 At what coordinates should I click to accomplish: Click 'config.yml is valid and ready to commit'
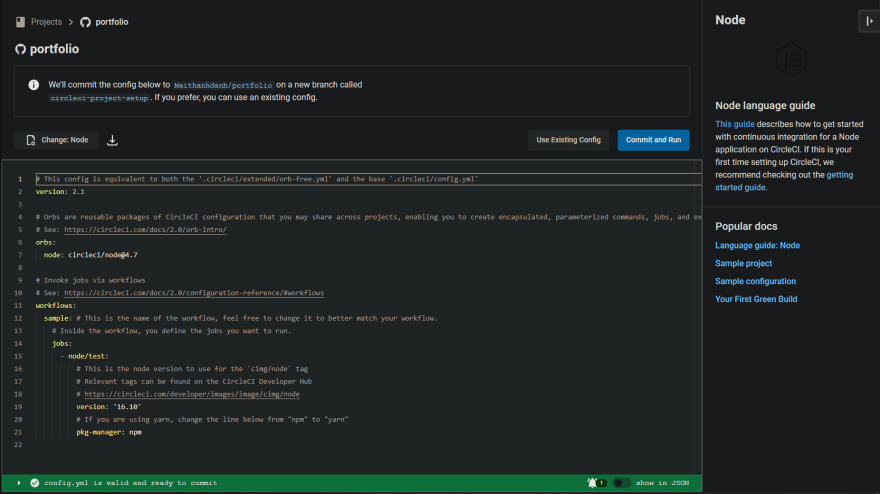tap(131, 483)
